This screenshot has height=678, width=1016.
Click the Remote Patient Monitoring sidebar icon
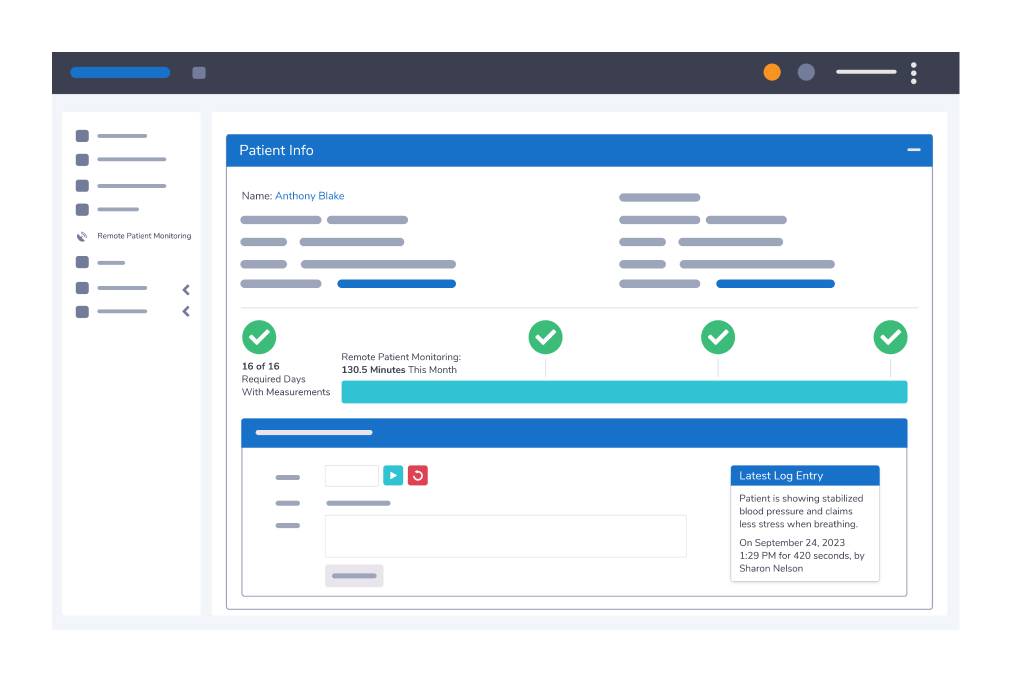pos(82,237)
